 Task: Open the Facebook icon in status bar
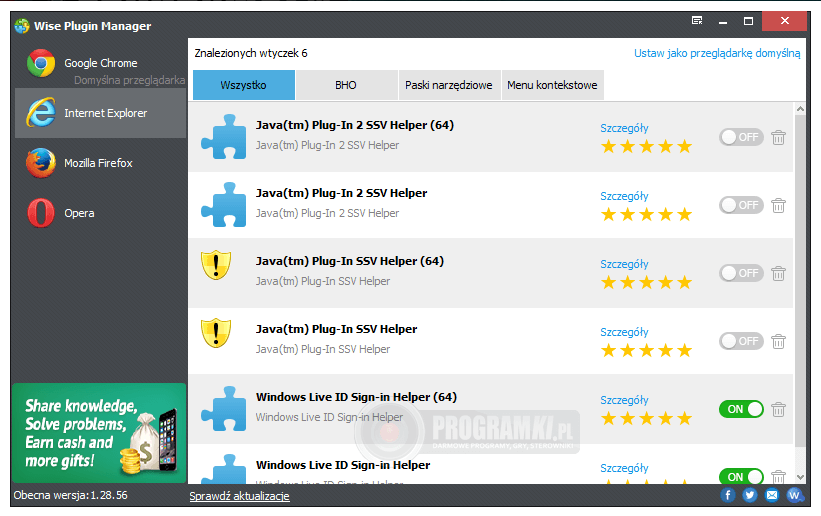[727, 495]
